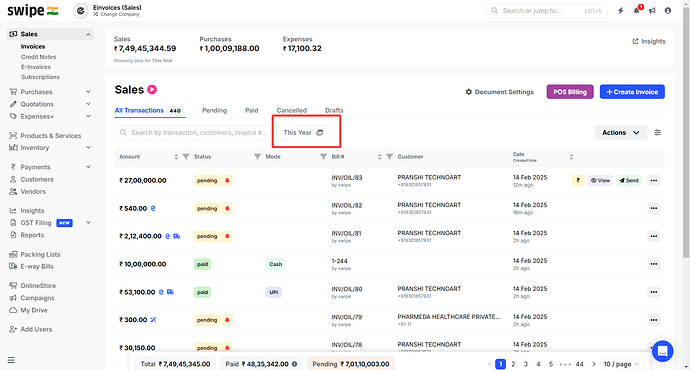
Task: Switch to the Paid tab
Action: [x=252, y=110]
